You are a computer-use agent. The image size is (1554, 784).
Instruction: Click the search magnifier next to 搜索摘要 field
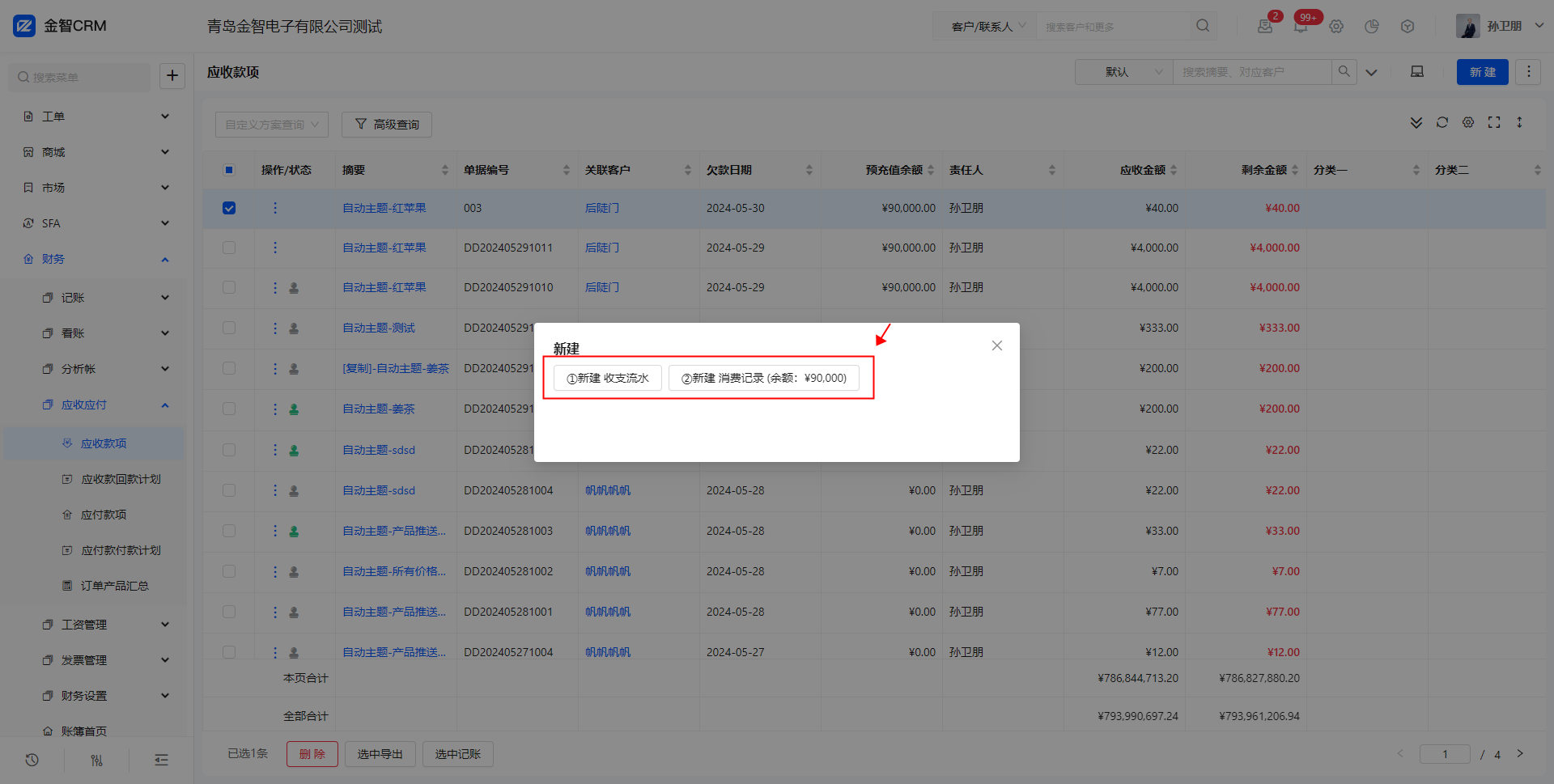click(1344, 71)
